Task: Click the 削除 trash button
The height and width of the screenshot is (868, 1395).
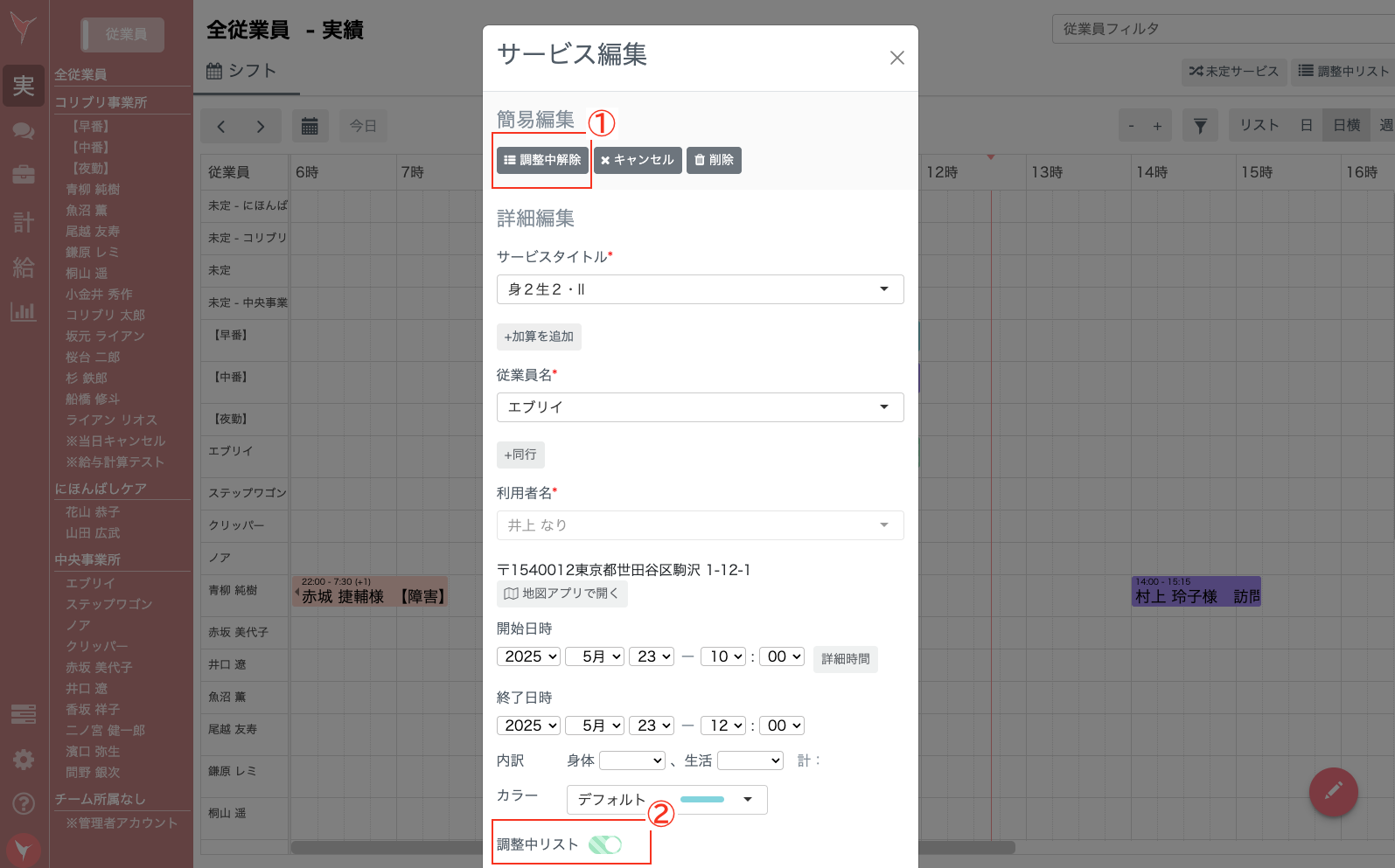Action: pyautogui.click(x=714, y=160)
